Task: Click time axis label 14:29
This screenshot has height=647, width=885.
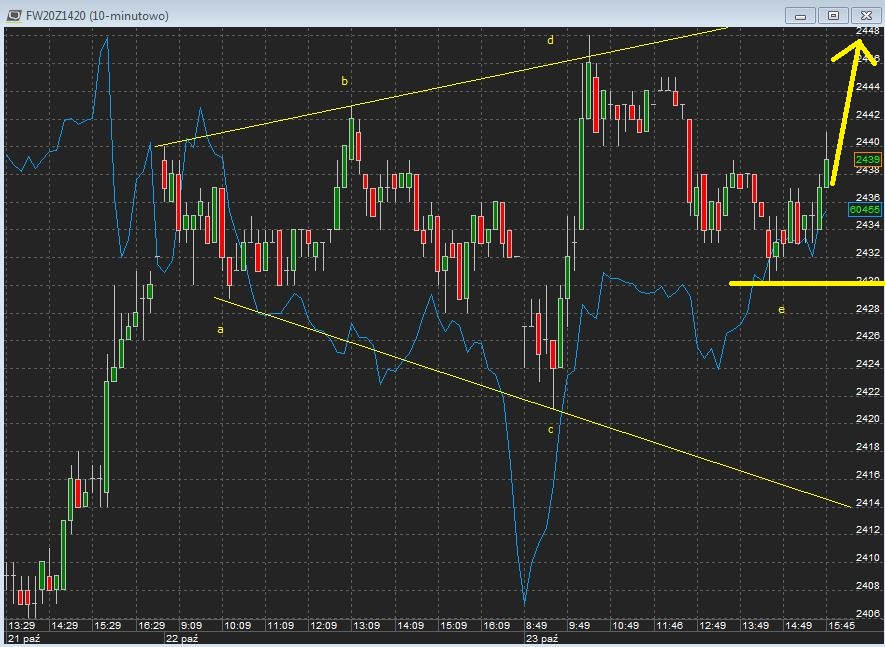Action: (65, 625)
